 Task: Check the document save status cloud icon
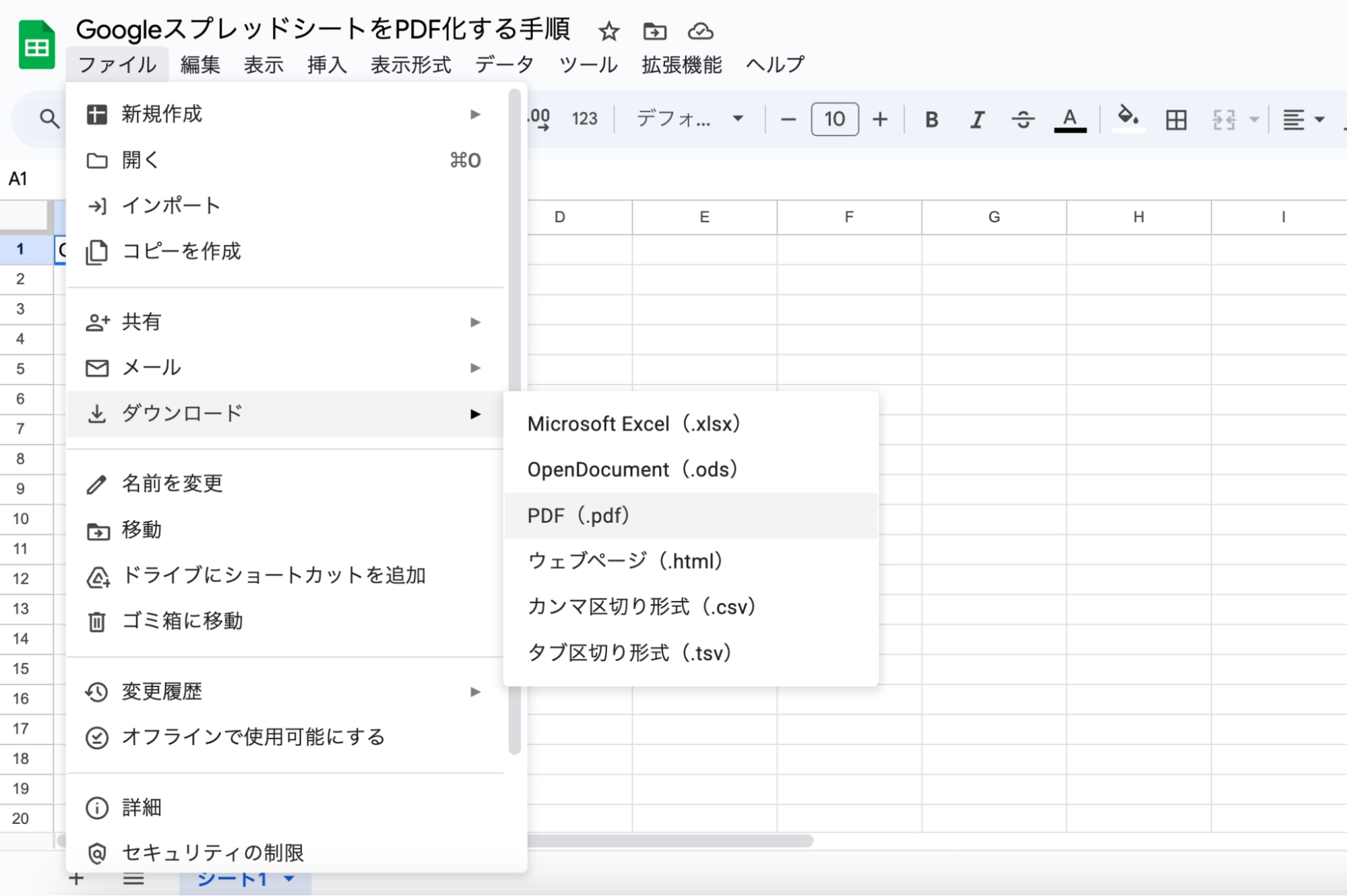pos(700,31)
